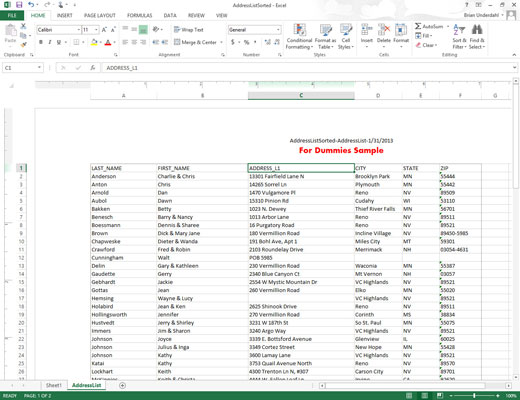
Task: Open Conditional Formatting menu
Action: 299,36
